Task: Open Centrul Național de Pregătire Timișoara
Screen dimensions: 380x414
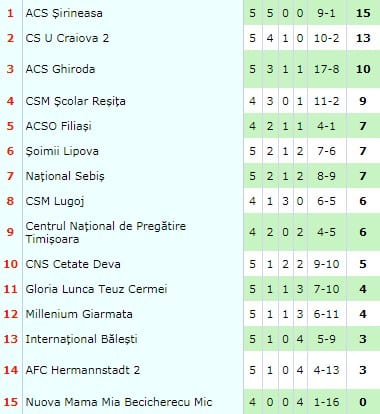Action: tap(106, 232)
